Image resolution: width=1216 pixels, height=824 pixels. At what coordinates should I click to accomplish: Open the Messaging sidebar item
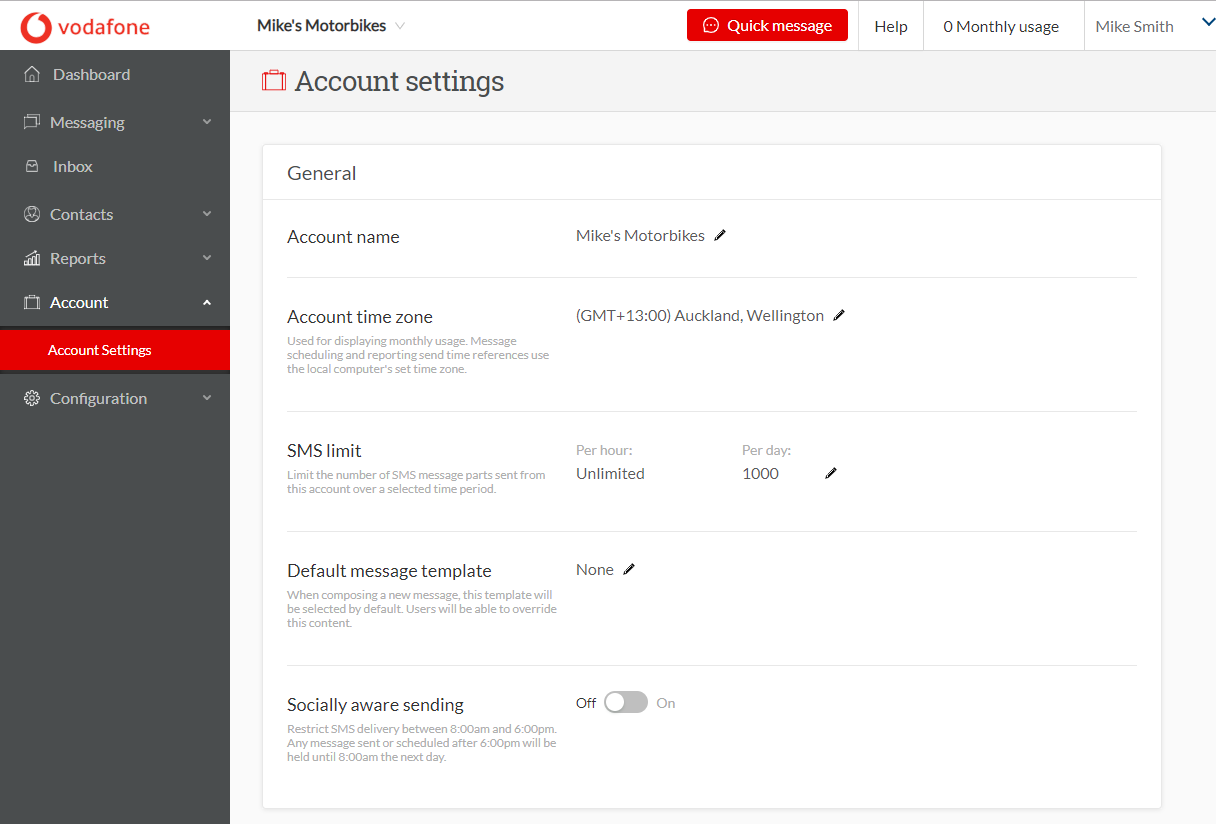115,122
